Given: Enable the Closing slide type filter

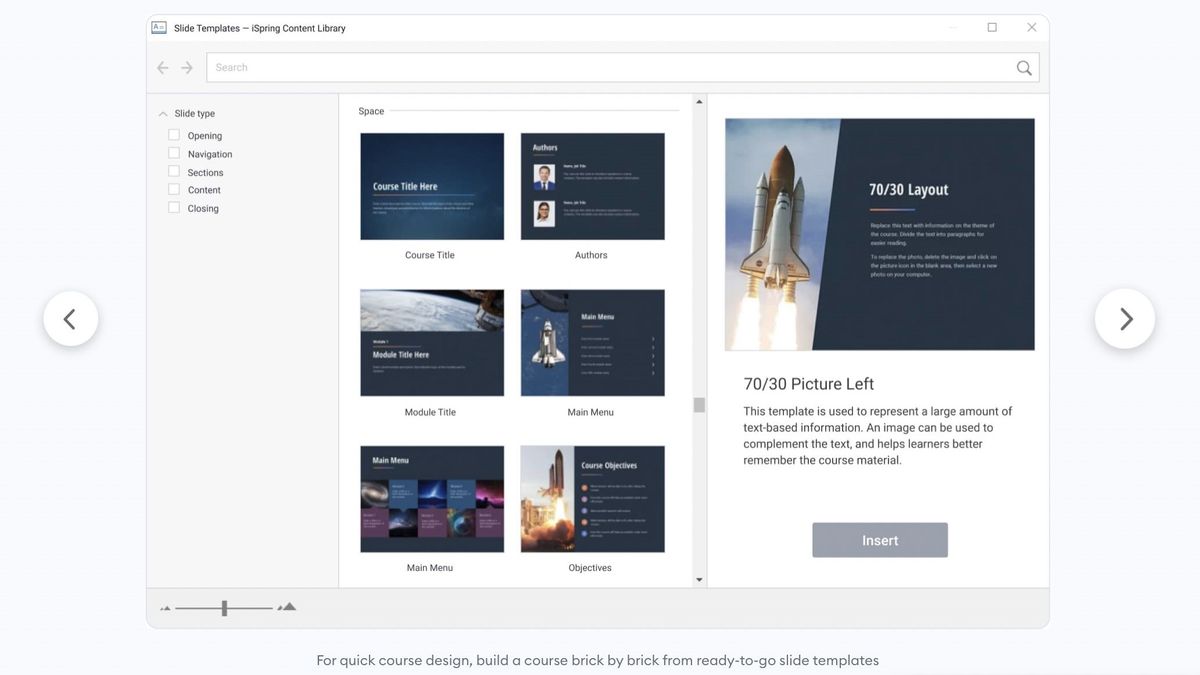Looking at the screenshot, I should tap(173, 208).
